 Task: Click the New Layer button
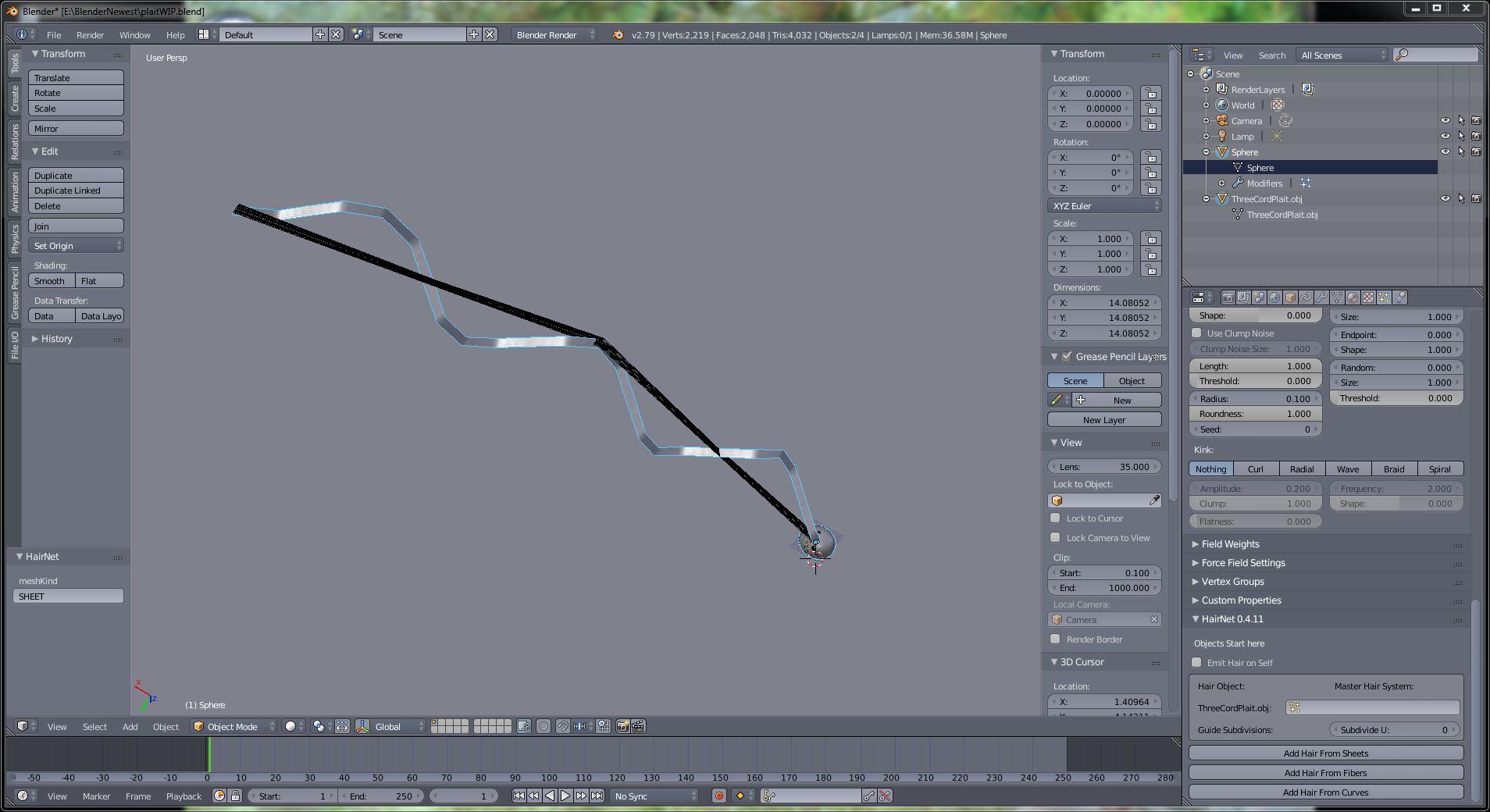click(x=1104, y=420)
